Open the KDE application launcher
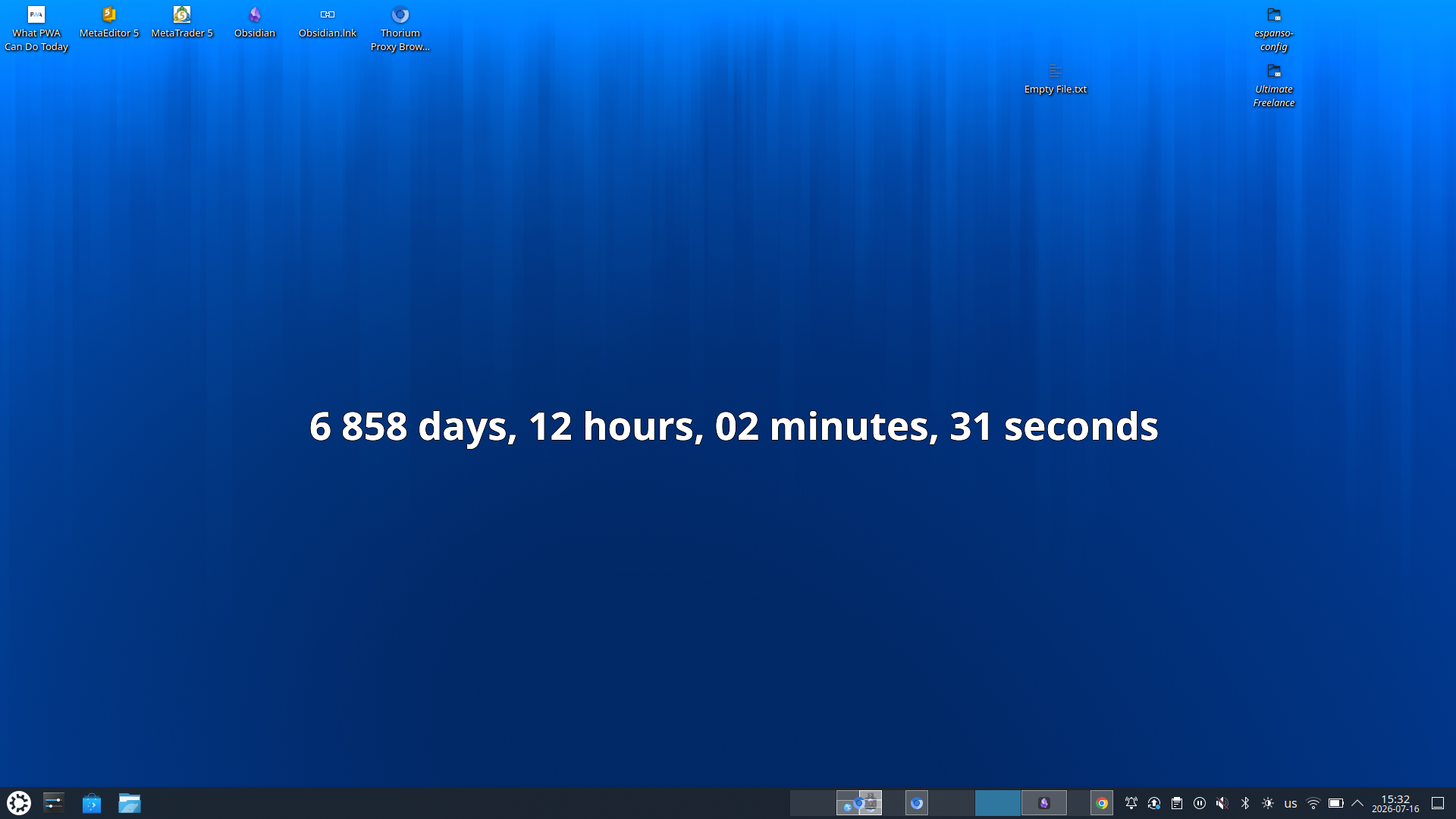This screenshot has height=819, width=1456. 19,803
